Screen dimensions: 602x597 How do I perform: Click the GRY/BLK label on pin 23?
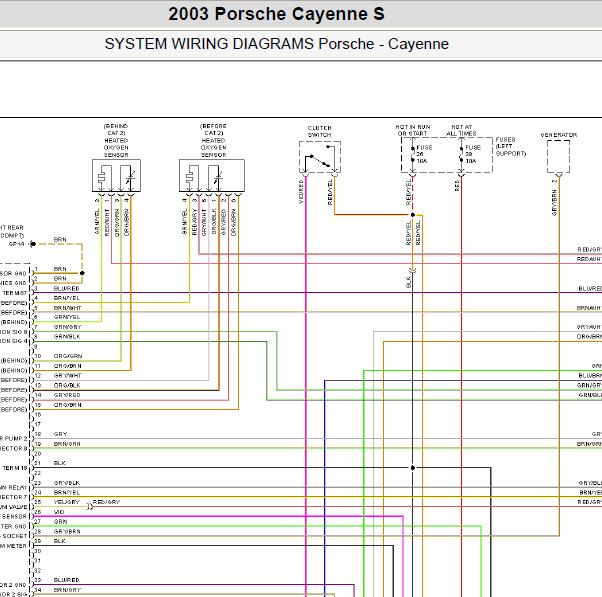[x=67, y=483]
